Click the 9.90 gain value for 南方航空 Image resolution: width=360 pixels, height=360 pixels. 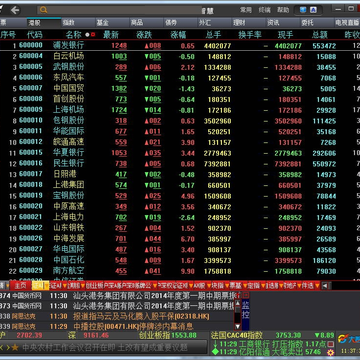click(x=188, y=271)
